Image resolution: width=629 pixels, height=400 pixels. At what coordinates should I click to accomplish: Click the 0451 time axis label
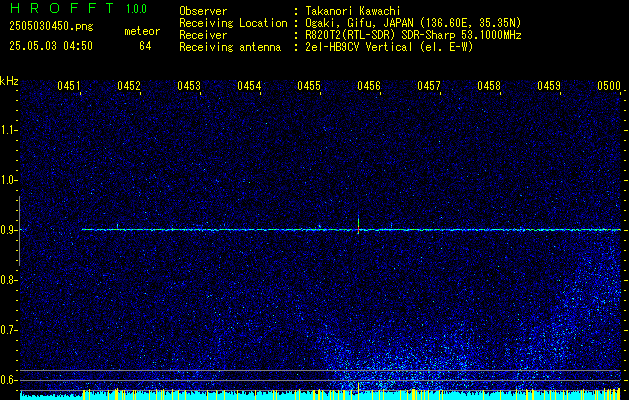point(69,85)
